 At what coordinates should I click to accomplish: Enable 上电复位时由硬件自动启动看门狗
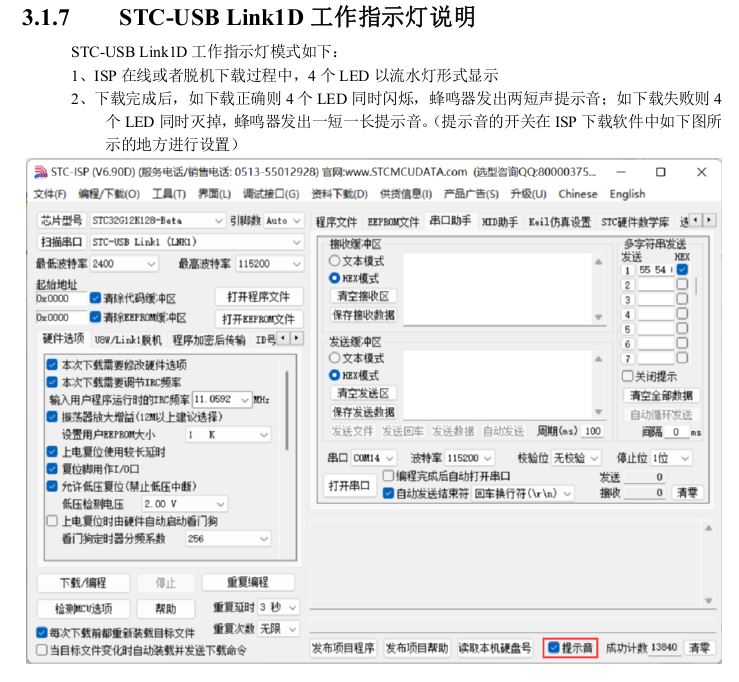(52, 521)
